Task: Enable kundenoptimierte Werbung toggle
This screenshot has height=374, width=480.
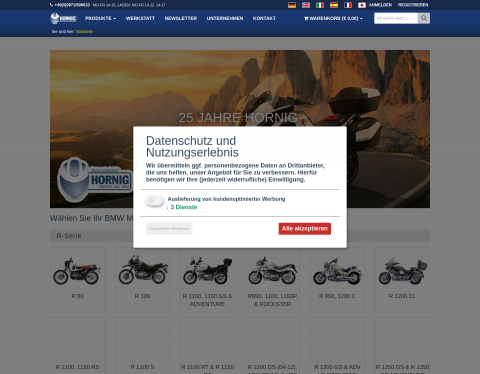Action: (154, 200)
